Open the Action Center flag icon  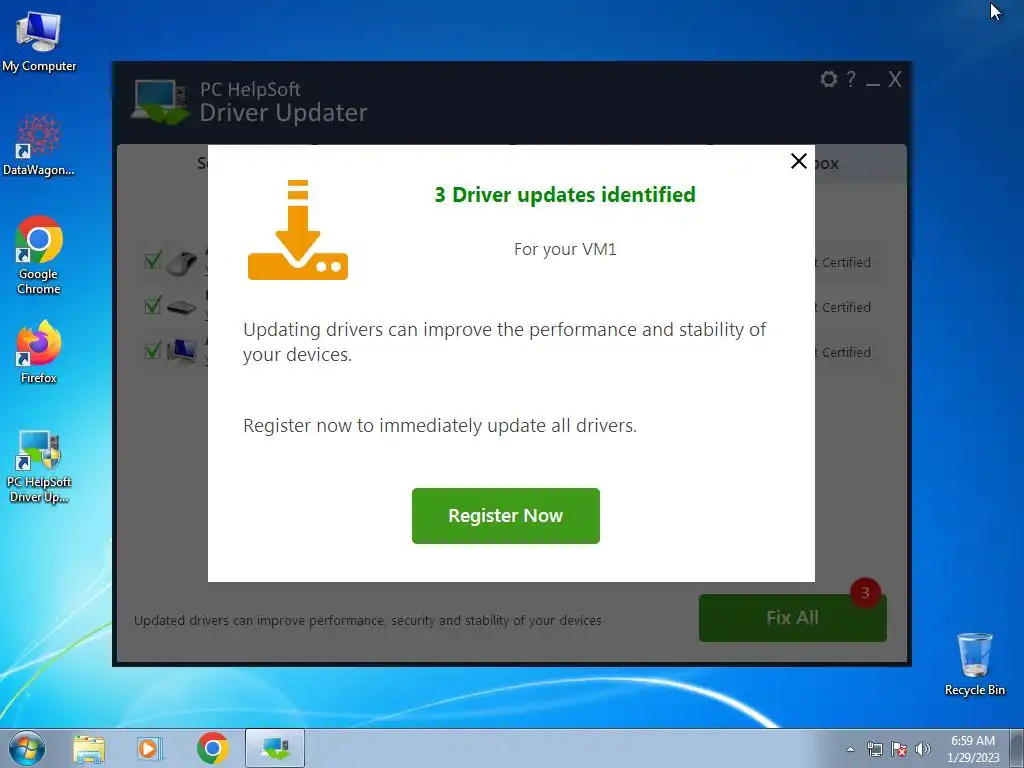899,749
